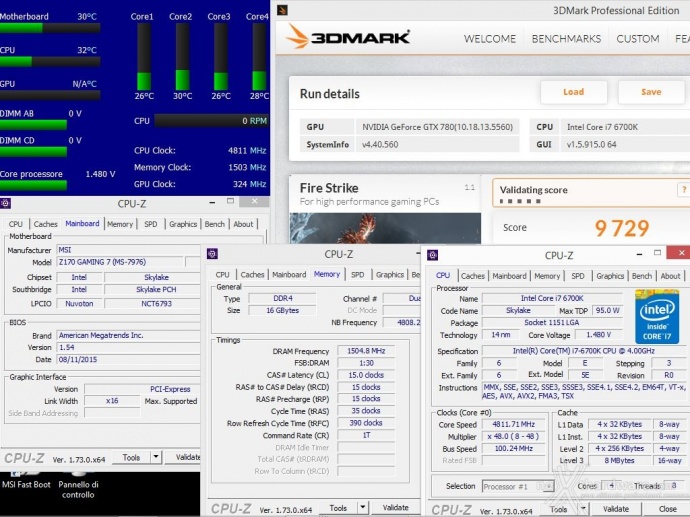Click Tools button in Memory CPU-Z window
The image size is (690, 517).
pos(338,507)
